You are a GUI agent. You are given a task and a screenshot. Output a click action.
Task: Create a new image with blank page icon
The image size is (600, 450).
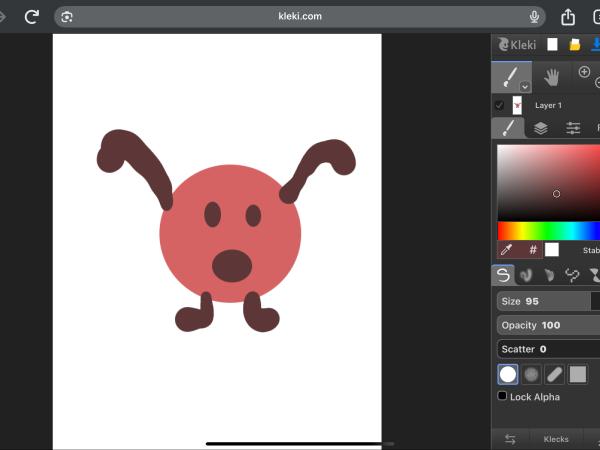click(x=552, y=44)
